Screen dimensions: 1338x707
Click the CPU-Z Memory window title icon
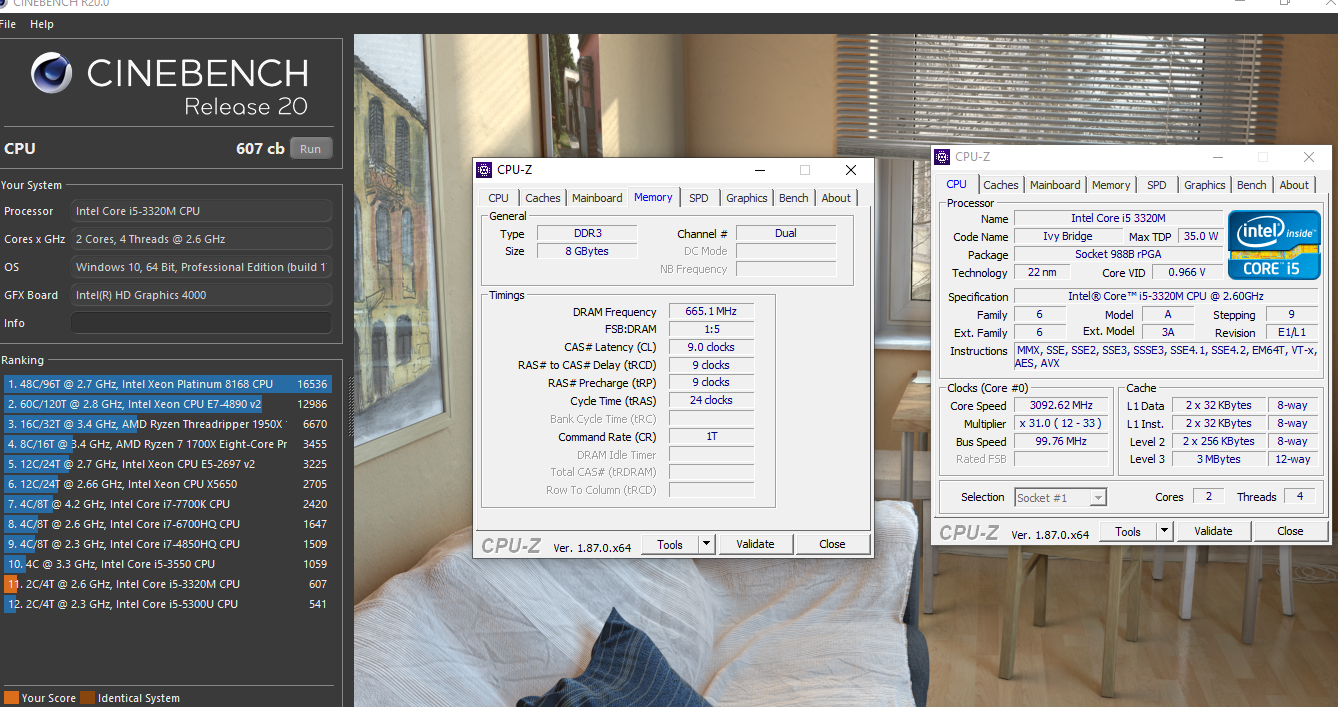coord(484,170)
